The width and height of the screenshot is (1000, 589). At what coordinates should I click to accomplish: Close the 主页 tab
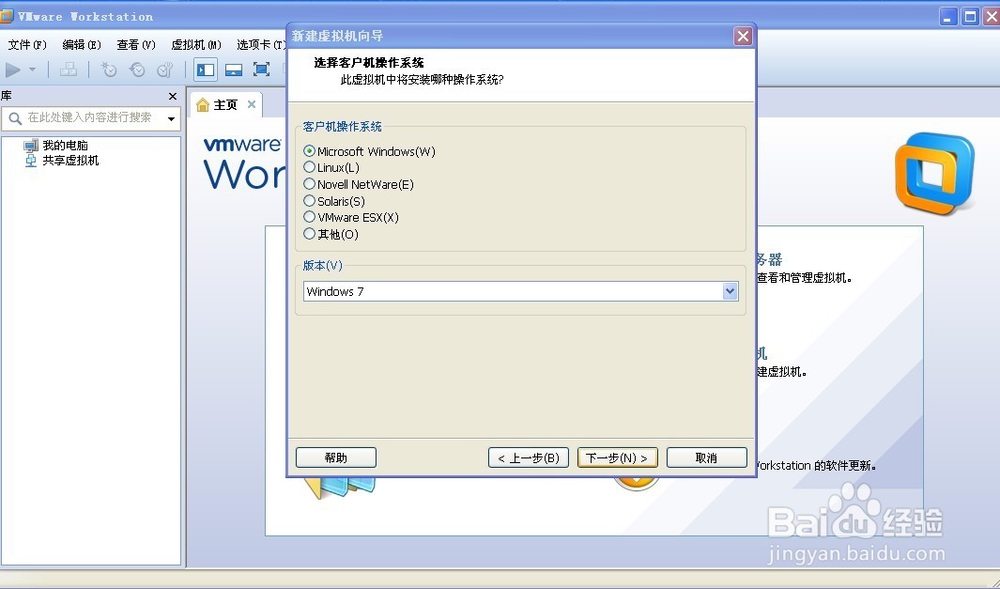(251, 104)
